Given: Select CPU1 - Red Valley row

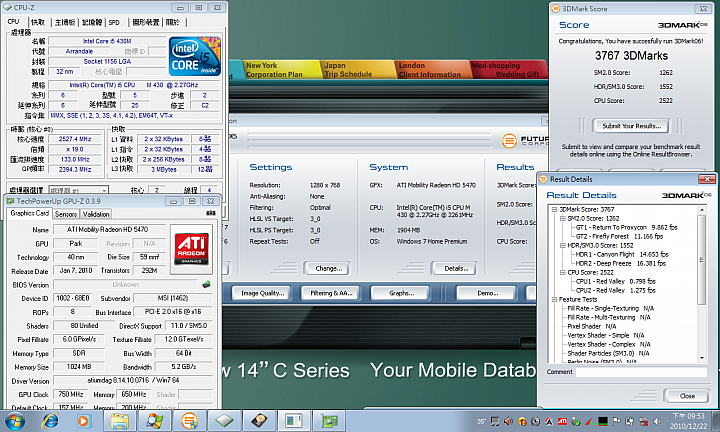Looking at the screenshot, I should coord(615,281).
